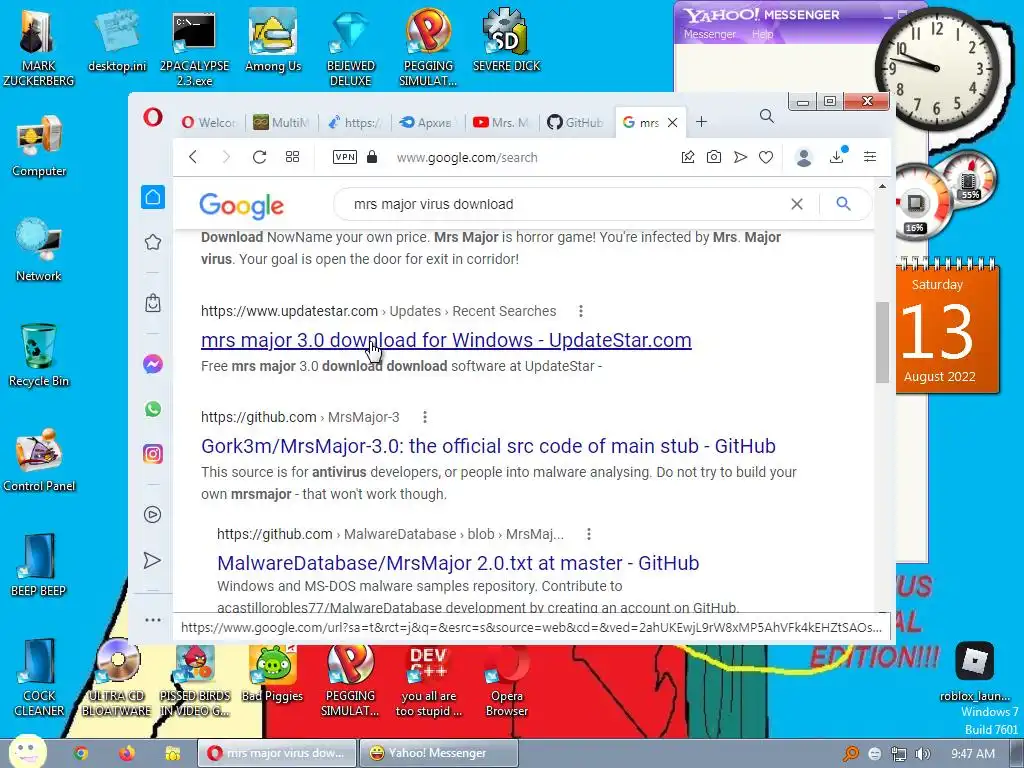Open sidebar Bookmarks star icon
Viewport: 1024px width, 768px height.
pyautogui.click(x=153, y=242)
